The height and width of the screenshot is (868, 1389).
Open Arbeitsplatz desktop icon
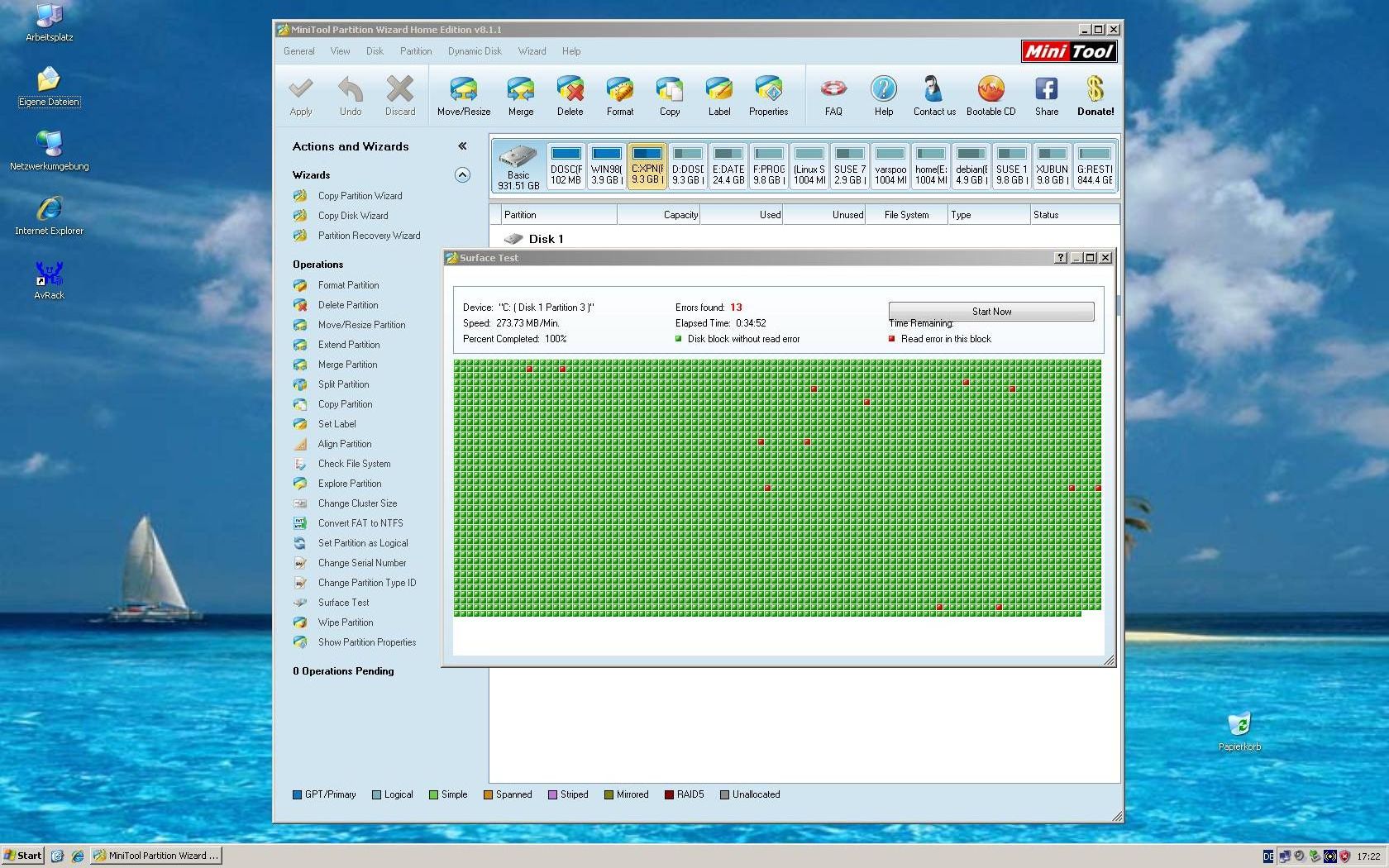49,23
